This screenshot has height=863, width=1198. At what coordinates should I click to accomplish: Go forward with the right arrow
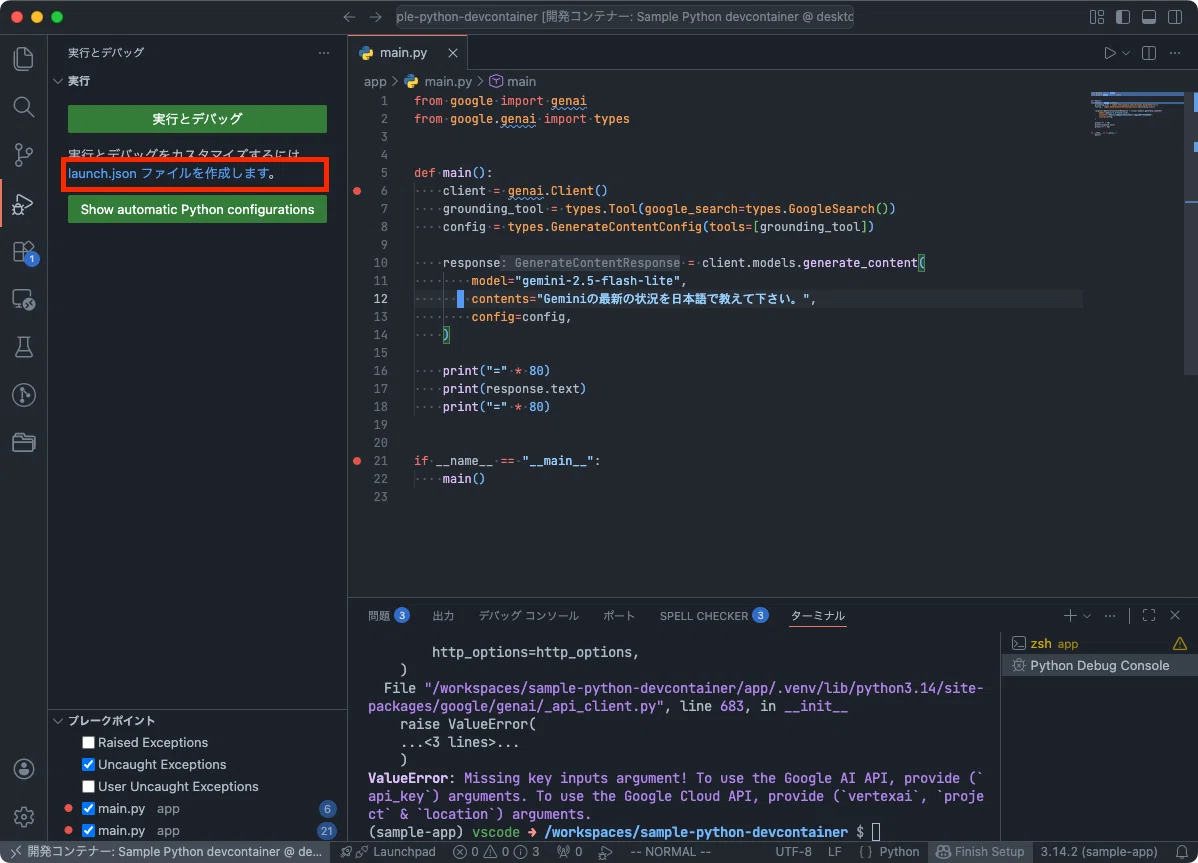click(x=375, y=17)
